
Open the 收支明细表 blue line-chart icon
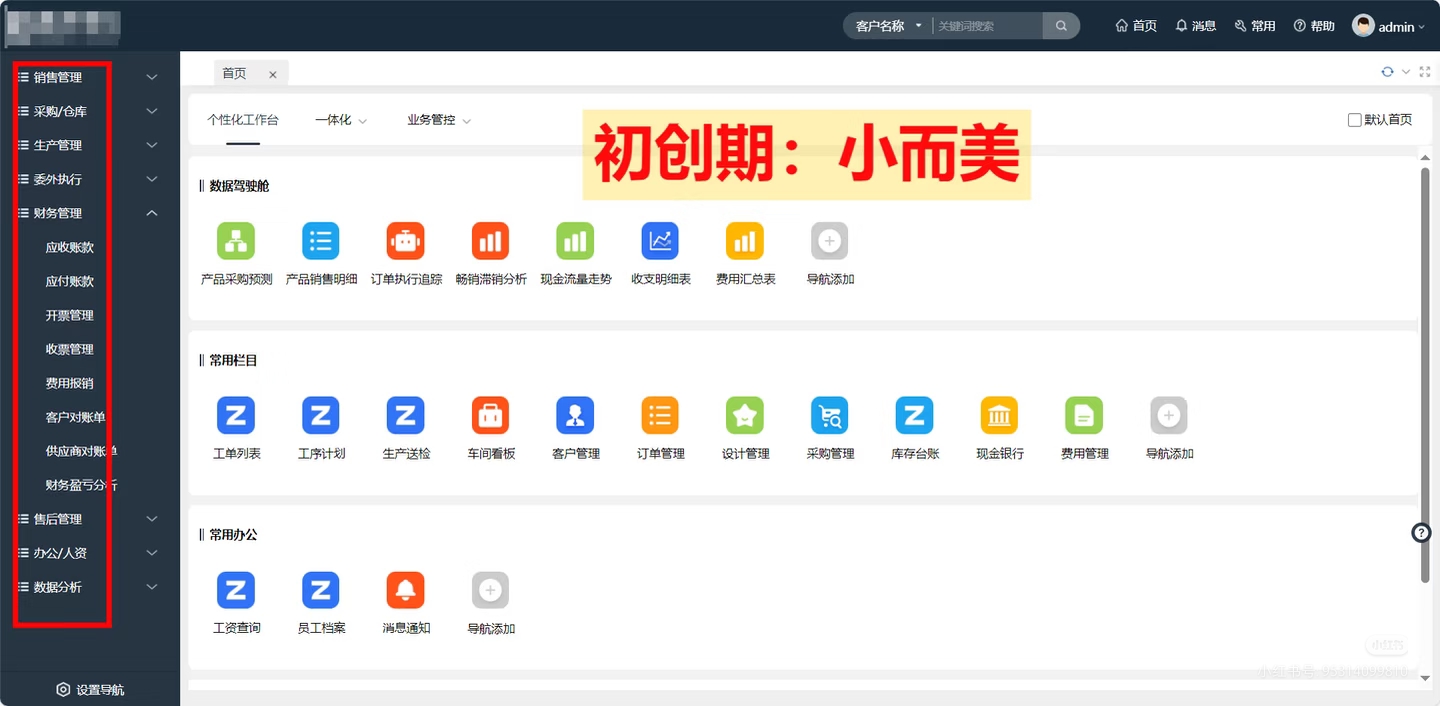[660, 241]
